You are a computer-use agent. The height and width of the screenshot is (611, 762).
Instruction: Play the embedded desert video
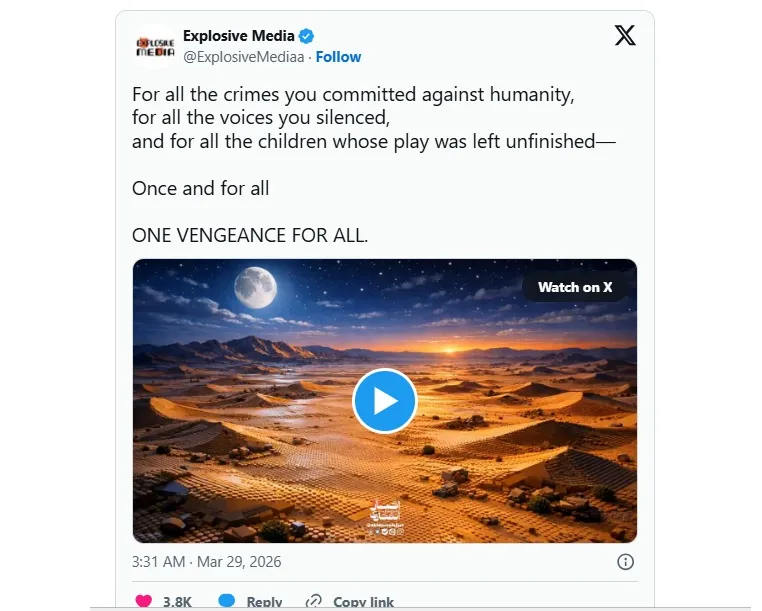coord(384,401)
